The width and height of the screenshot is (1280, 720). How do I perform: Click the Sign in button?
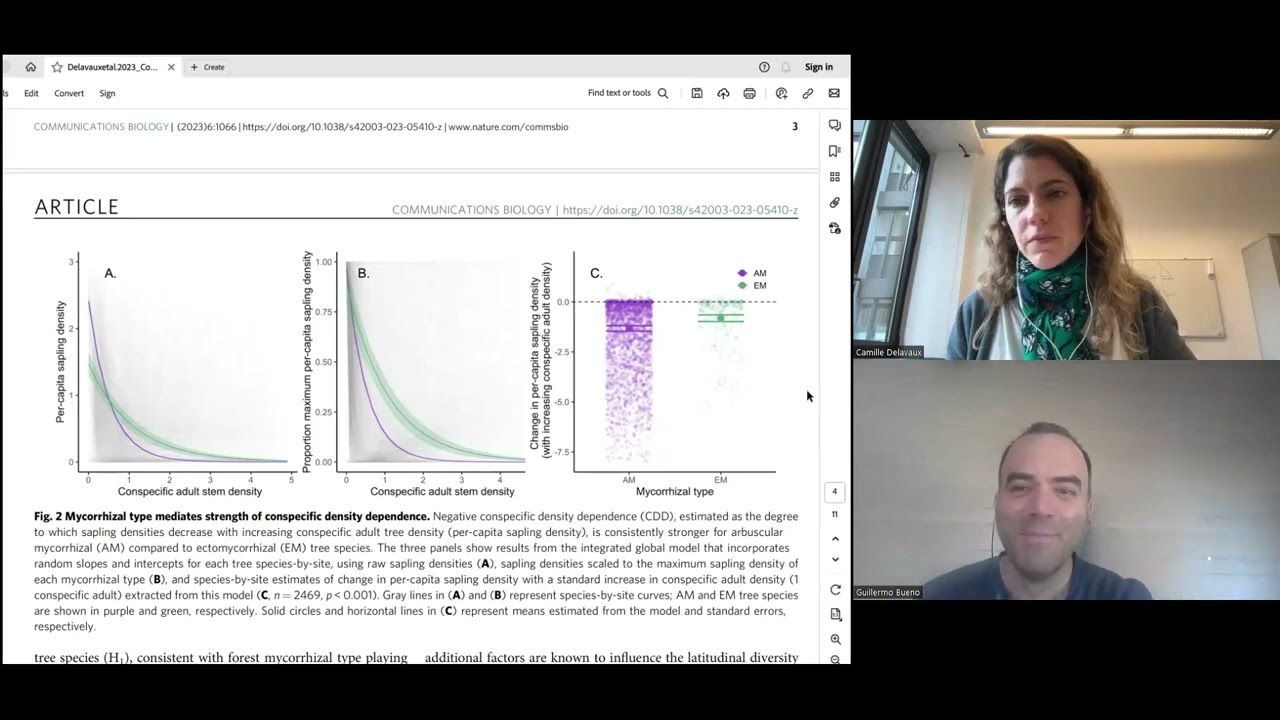tap(819, 67)
